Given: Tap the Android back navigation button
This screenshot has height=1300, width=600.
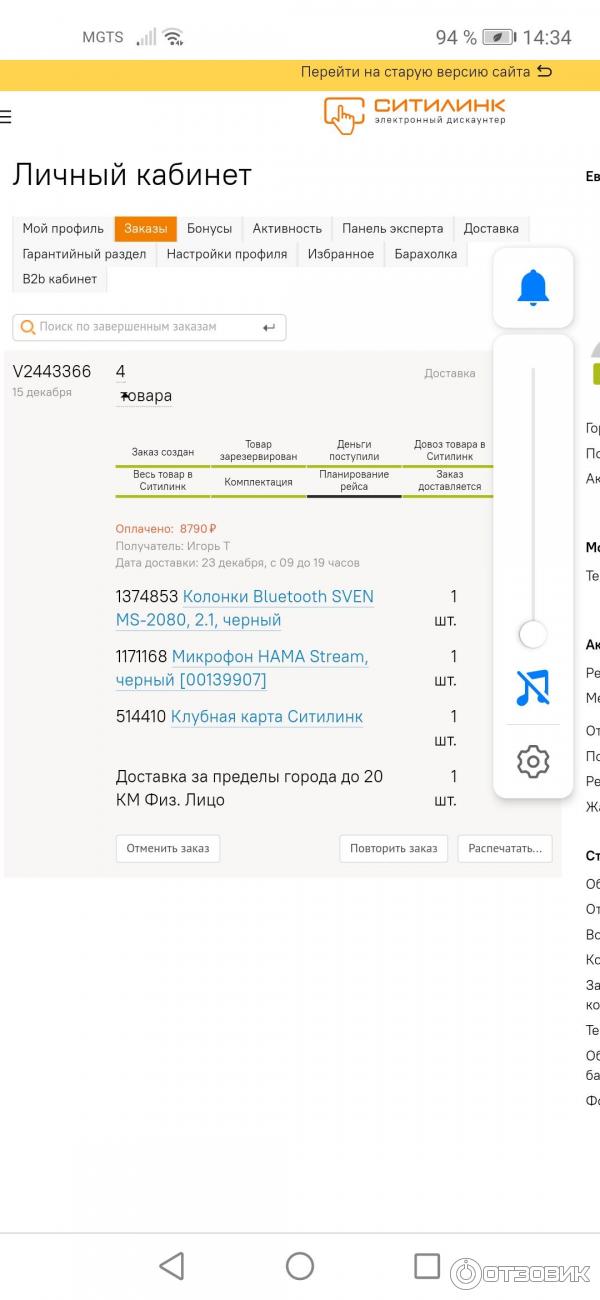Looking at the screenshot, I should click(172, 1266).
